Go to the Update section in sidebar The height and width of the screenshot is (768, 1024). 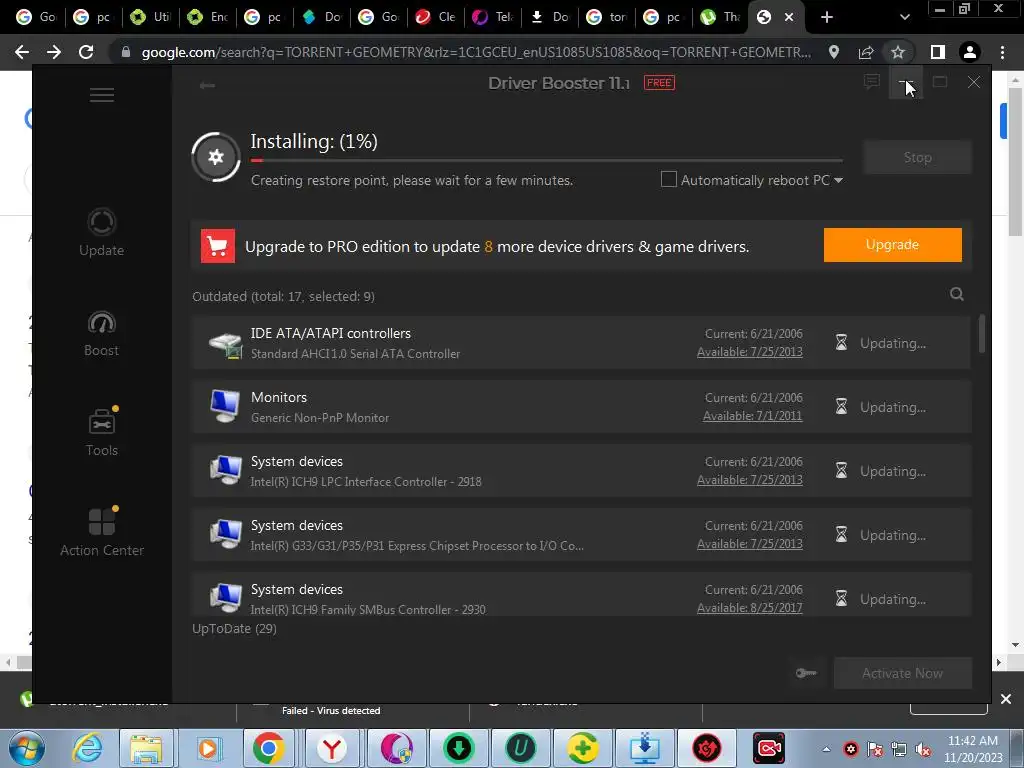pyautogui.click(x=101, y=232)
